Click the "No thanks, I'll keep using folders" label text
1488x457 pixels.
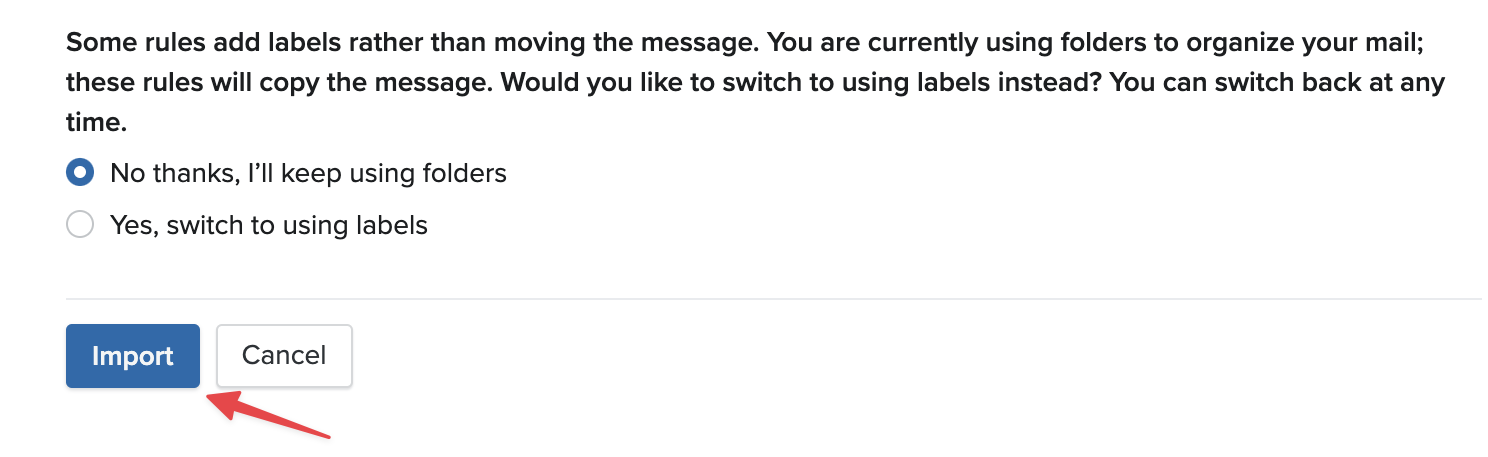click(308, 173)
